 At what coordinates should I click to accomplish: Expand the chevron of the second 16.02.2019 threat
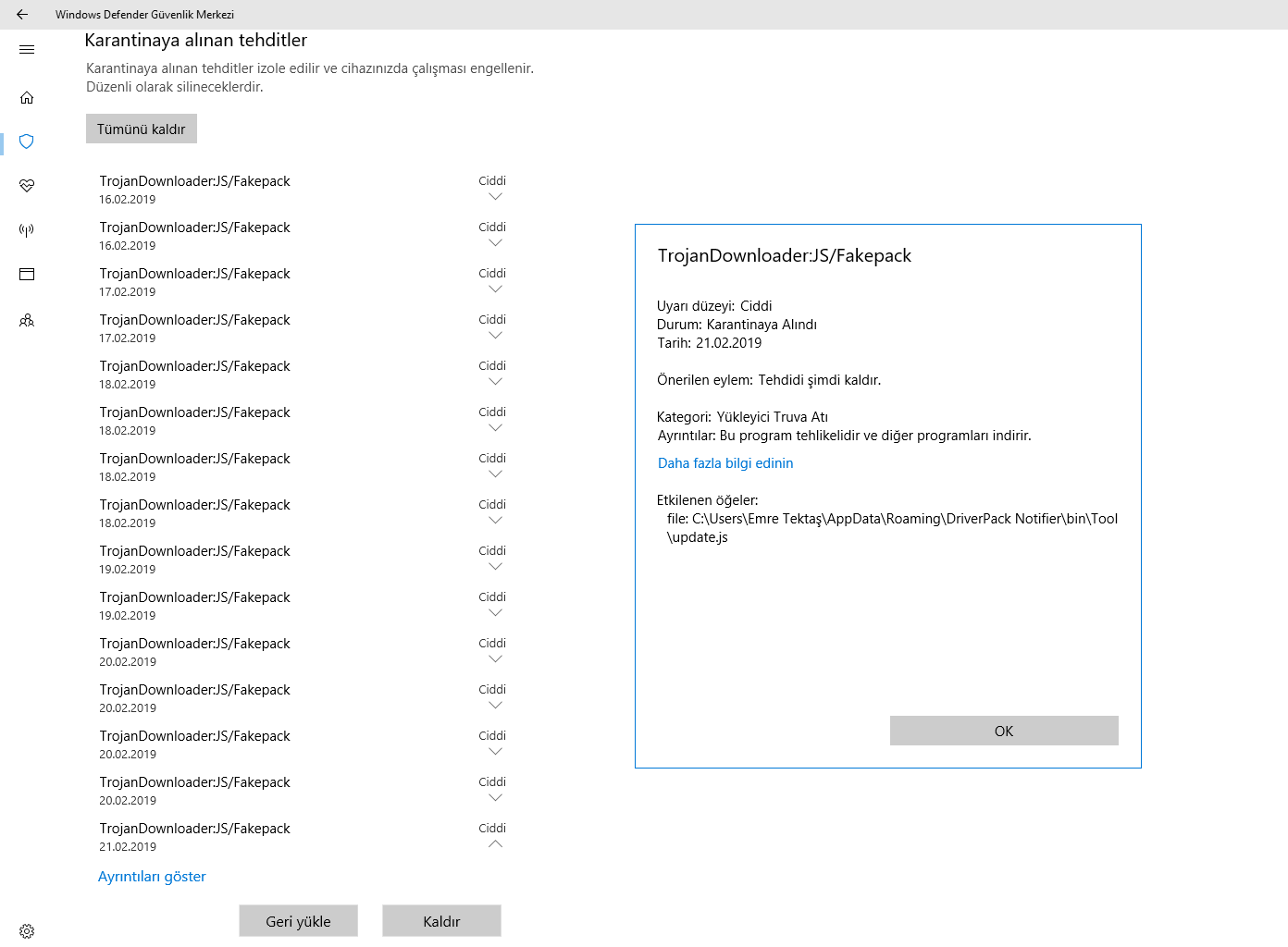(x=495, y=242)
